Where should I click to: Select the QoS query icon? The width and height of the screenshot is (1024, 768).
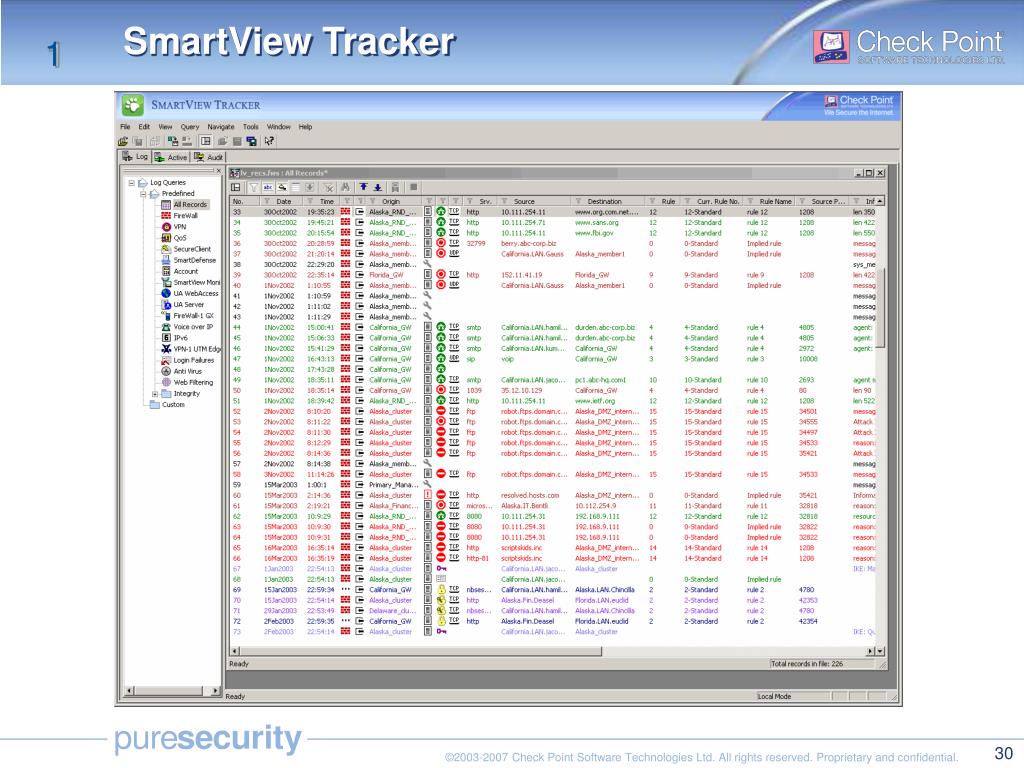coord(166,238)
